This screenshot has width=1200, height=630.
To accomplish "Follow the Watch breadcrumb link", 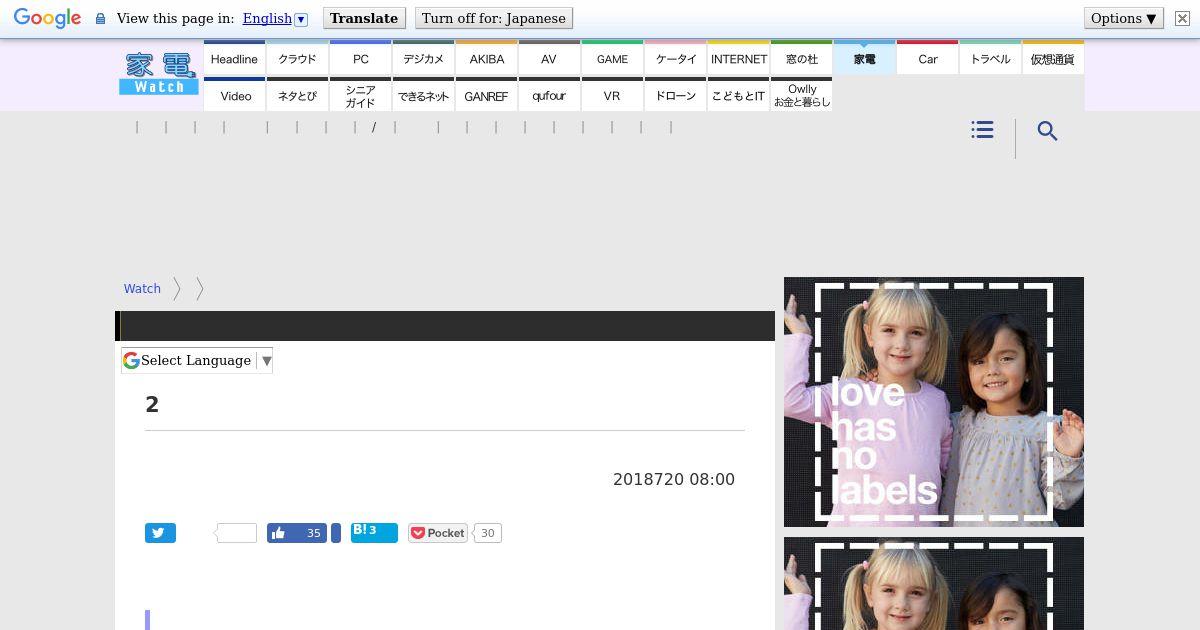I will pyautogui.click(x=142, y=288).
